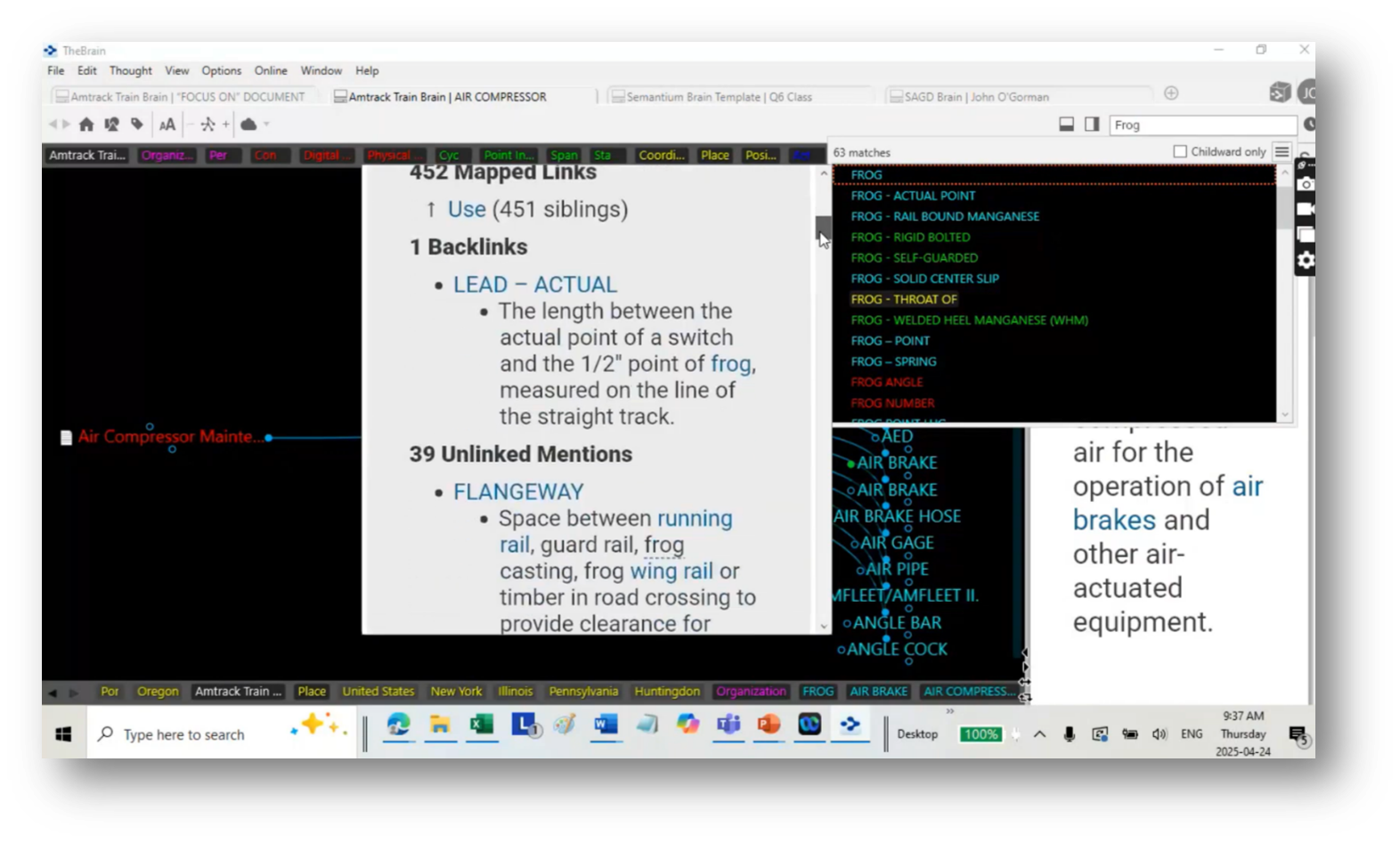
Task: Switch to horizontal split layout
Action: tap(1066, 125)
